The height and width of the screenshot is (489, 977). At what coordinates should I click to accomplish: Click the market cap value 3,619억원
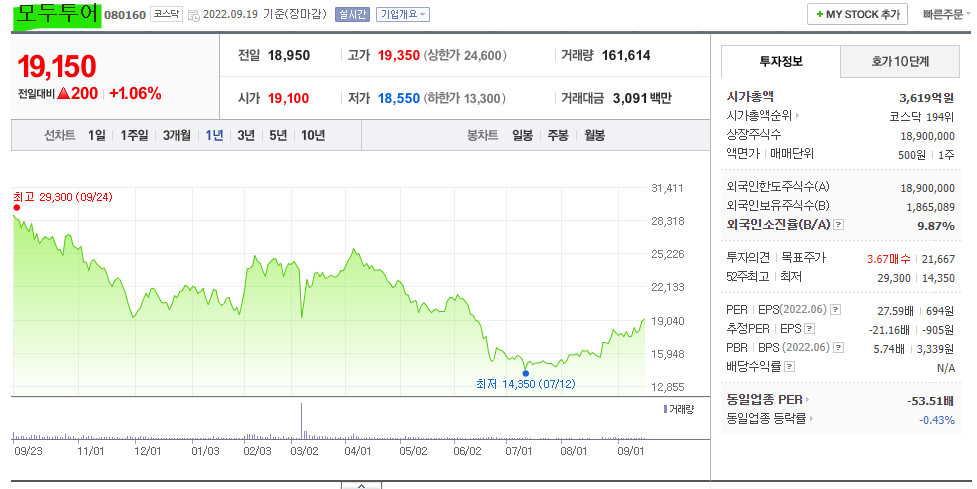tap(927, 98)
